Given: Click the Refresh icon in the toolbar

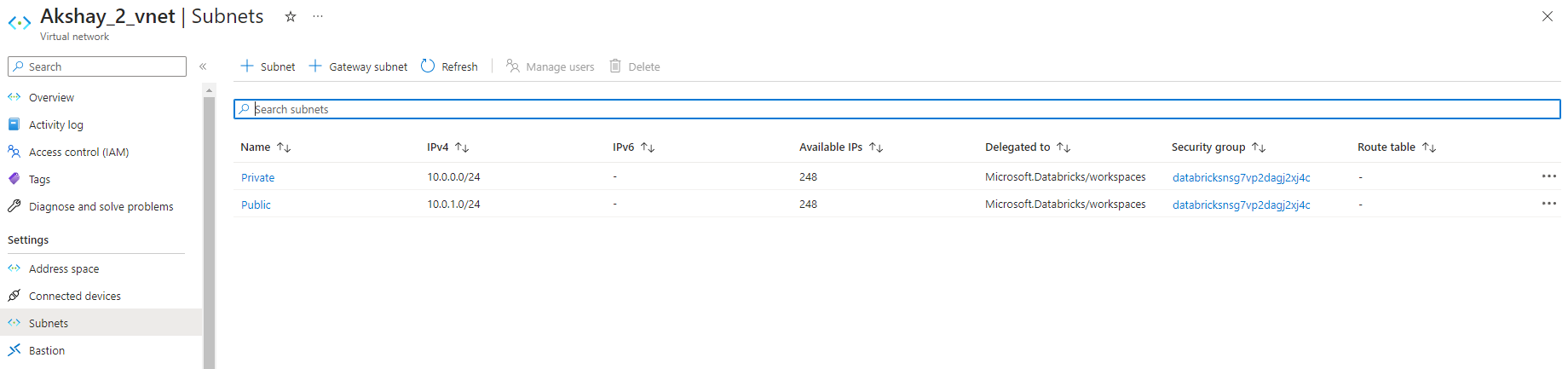Looking at the screenshot, I should [428, 66].
